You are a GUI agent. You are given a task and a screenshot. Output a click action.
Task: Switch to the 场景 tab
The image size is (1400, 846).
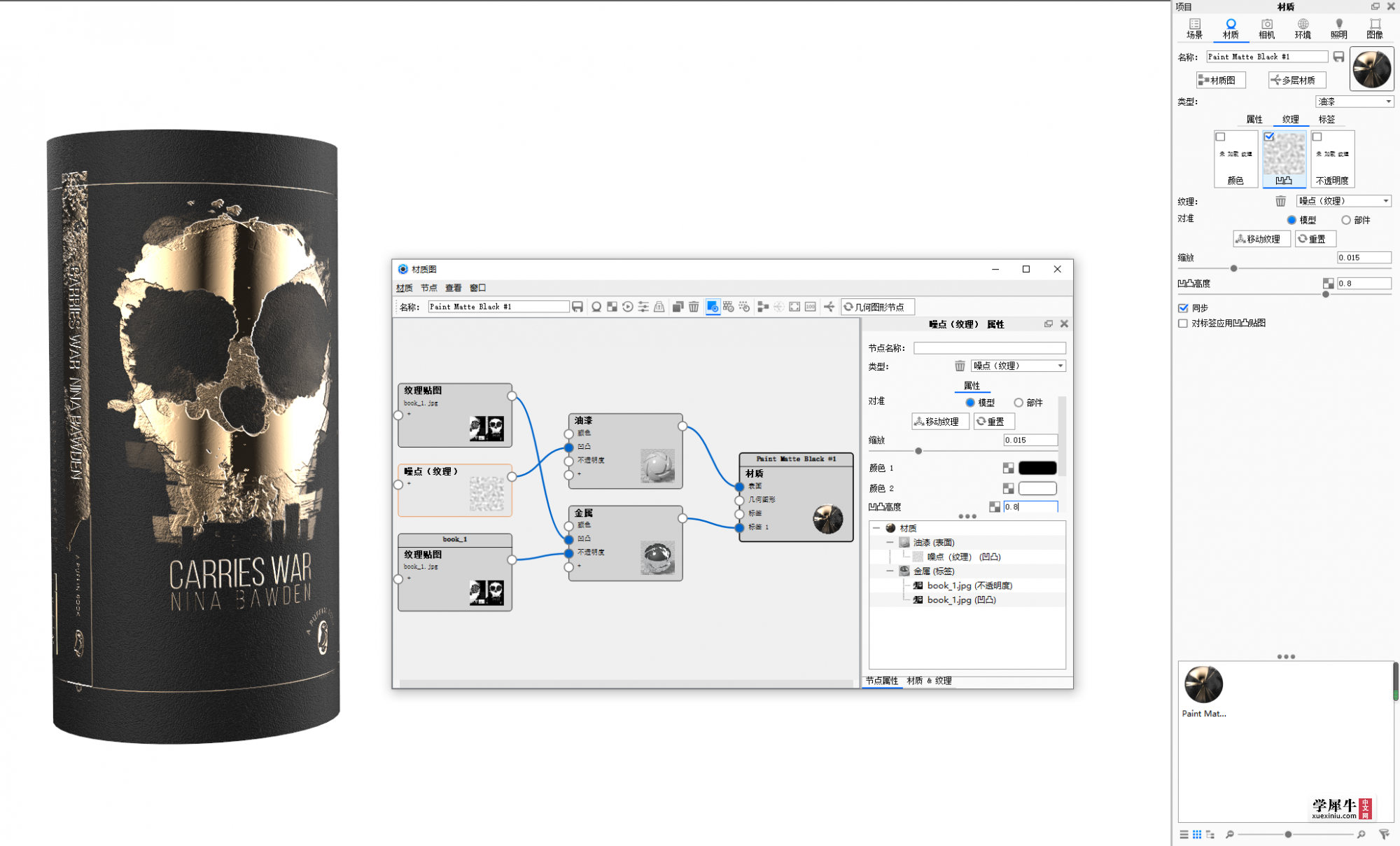coord(1195,29)
